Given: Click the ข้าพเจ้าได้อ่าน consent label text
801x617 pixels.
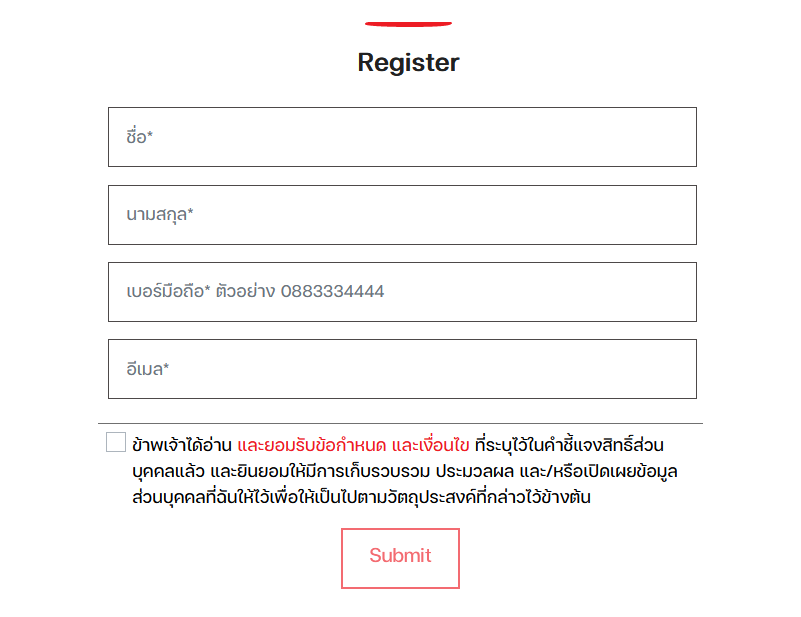Looking at the screenshot, I should 182,444.
